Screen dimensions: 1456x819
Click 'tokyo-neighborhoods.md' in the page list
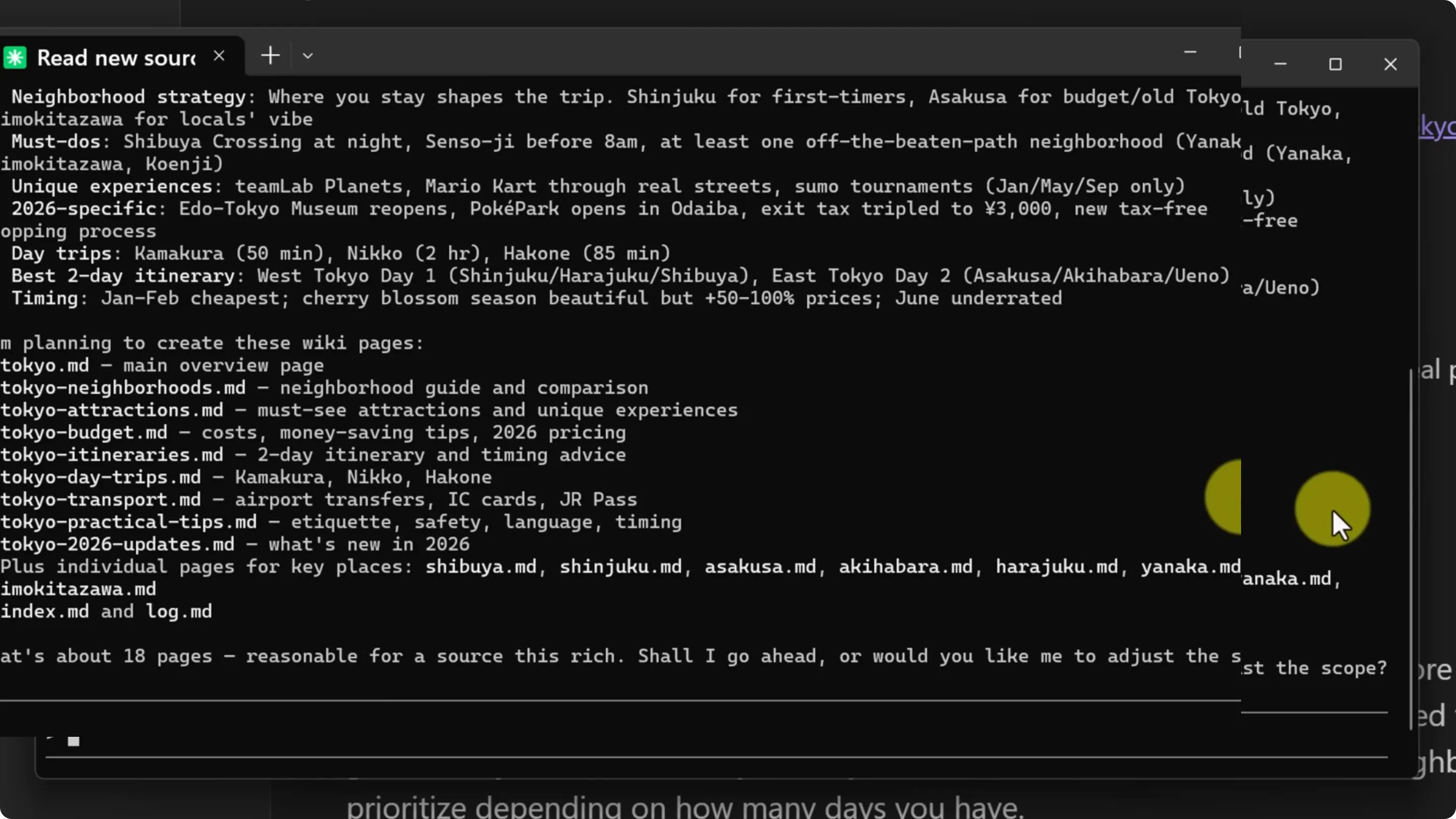coord(123,388)
